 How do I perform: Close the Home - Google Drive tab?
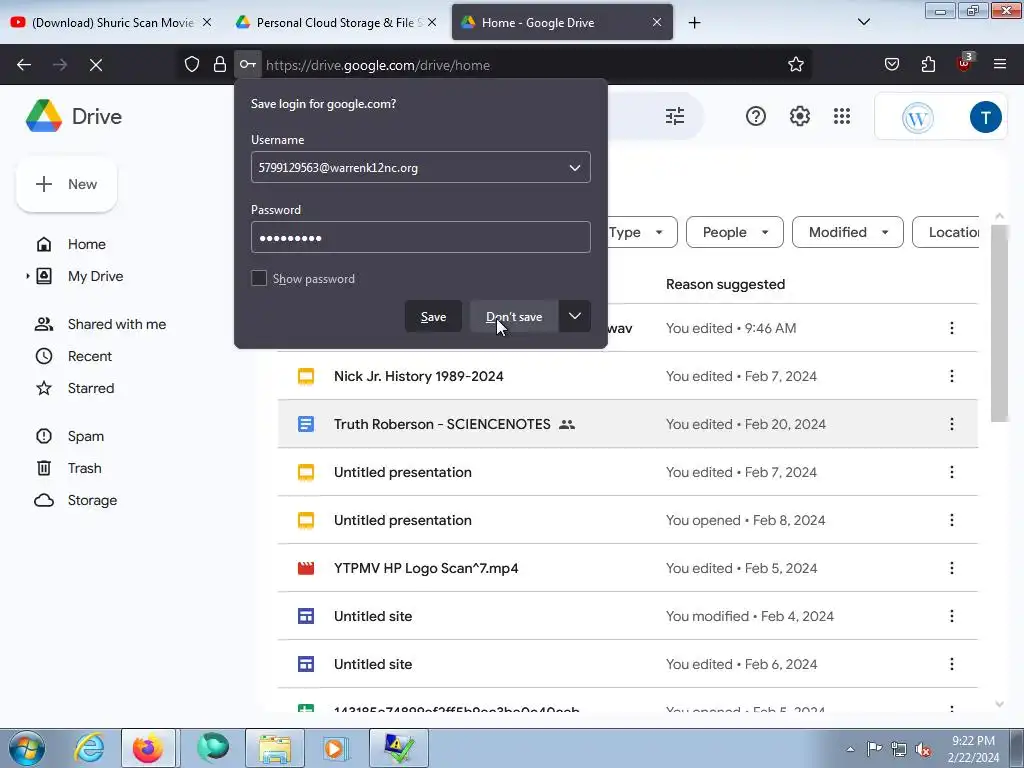[656, 22]
